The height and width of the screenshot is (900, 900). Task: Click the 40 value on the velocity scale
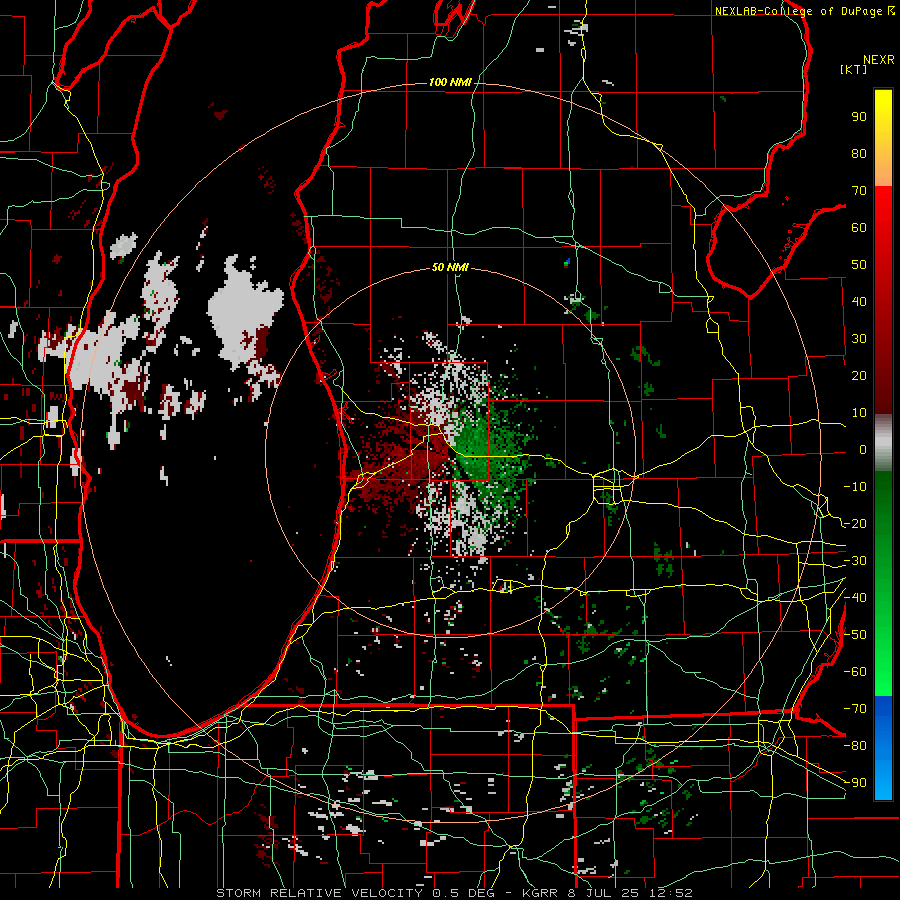click(x=859, y=302)
